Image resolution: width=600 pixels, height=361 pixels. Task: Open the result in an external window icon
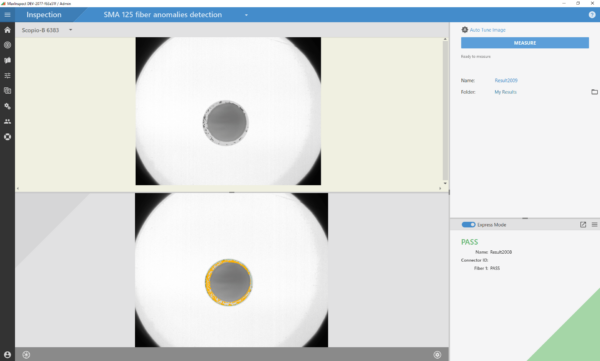tap(583, 225)
